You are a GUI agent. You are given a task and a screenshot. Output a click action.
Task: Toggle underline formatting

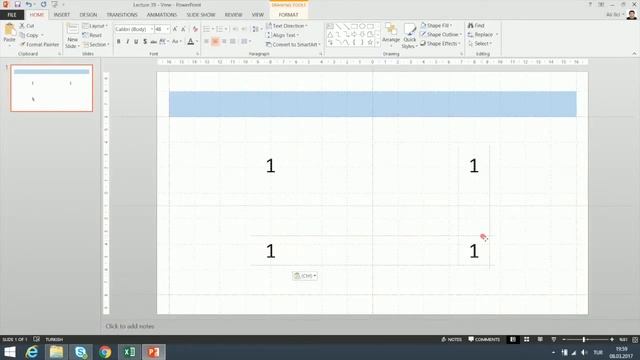pos(136,42)
